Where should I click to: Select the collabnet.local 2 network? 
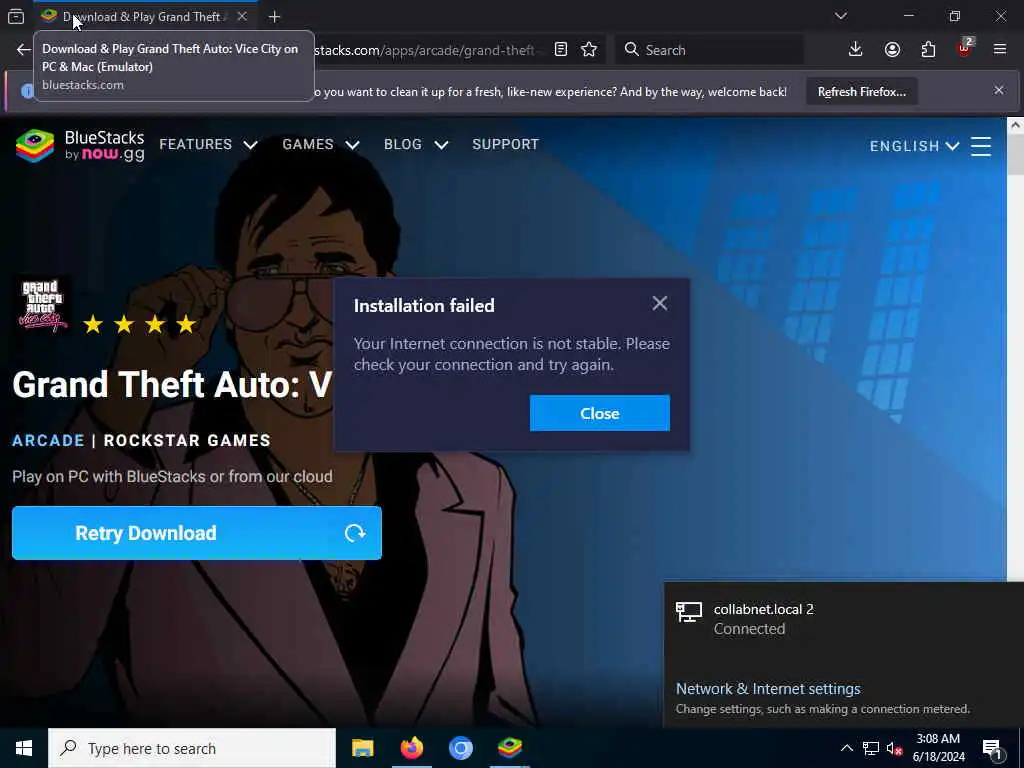(843, 618)
